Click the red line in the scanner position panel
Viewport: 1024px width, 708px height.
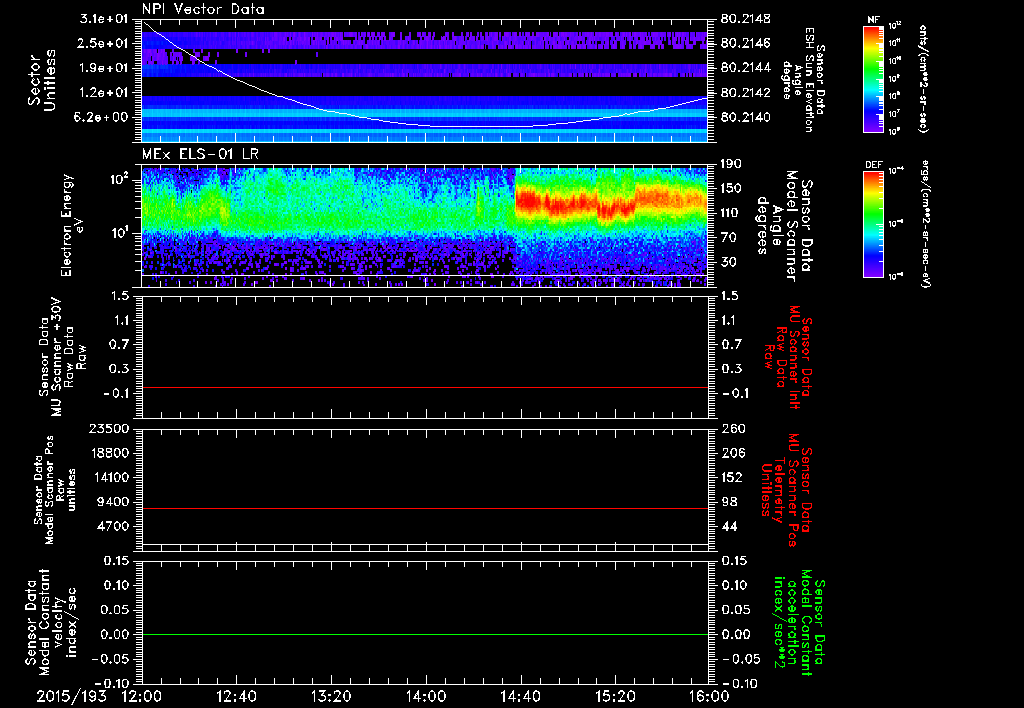click(424, 508)
